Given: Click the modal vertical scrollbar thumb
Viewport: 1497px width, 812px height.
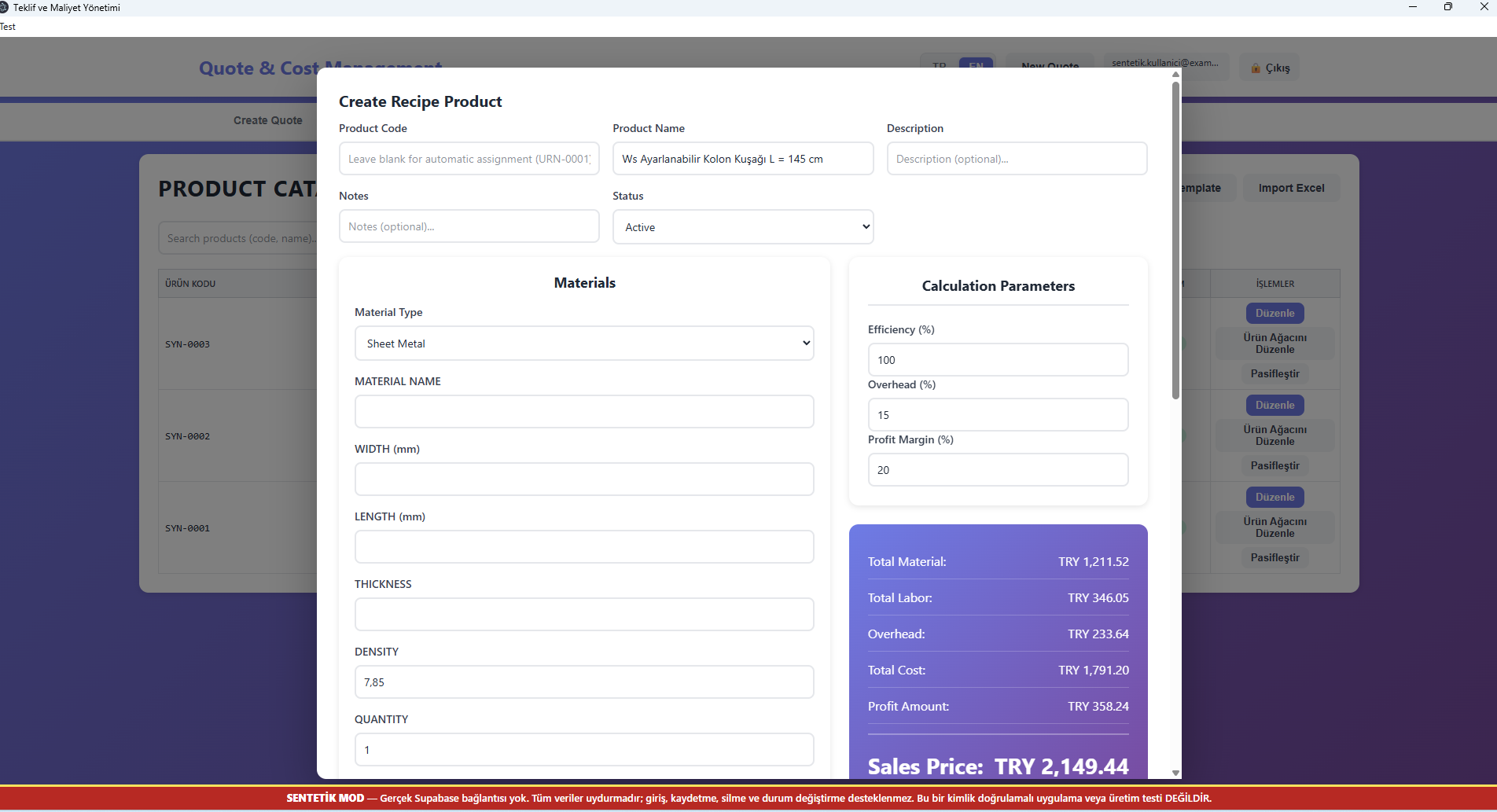Looking at the screenshot, I should click(1175, 240).
